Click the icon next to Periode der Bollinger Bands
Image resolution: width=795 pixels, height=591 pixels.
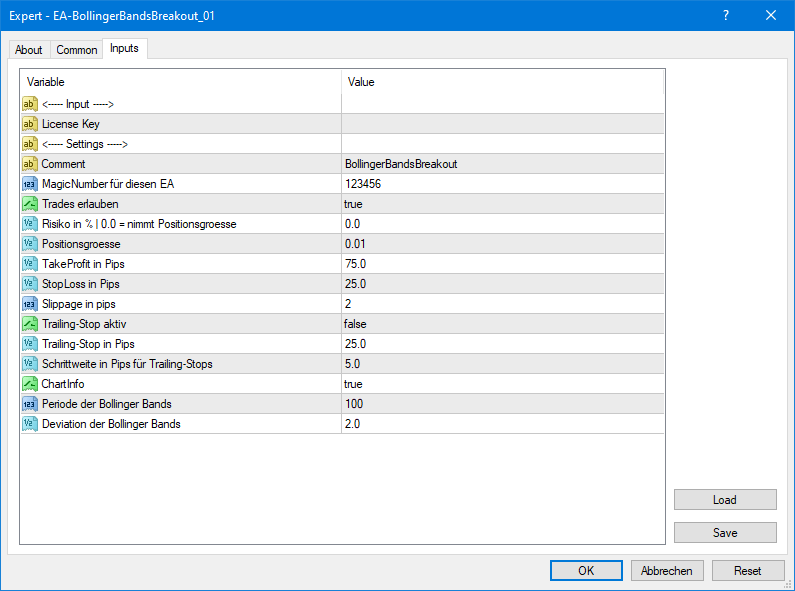tap(30, 404)
